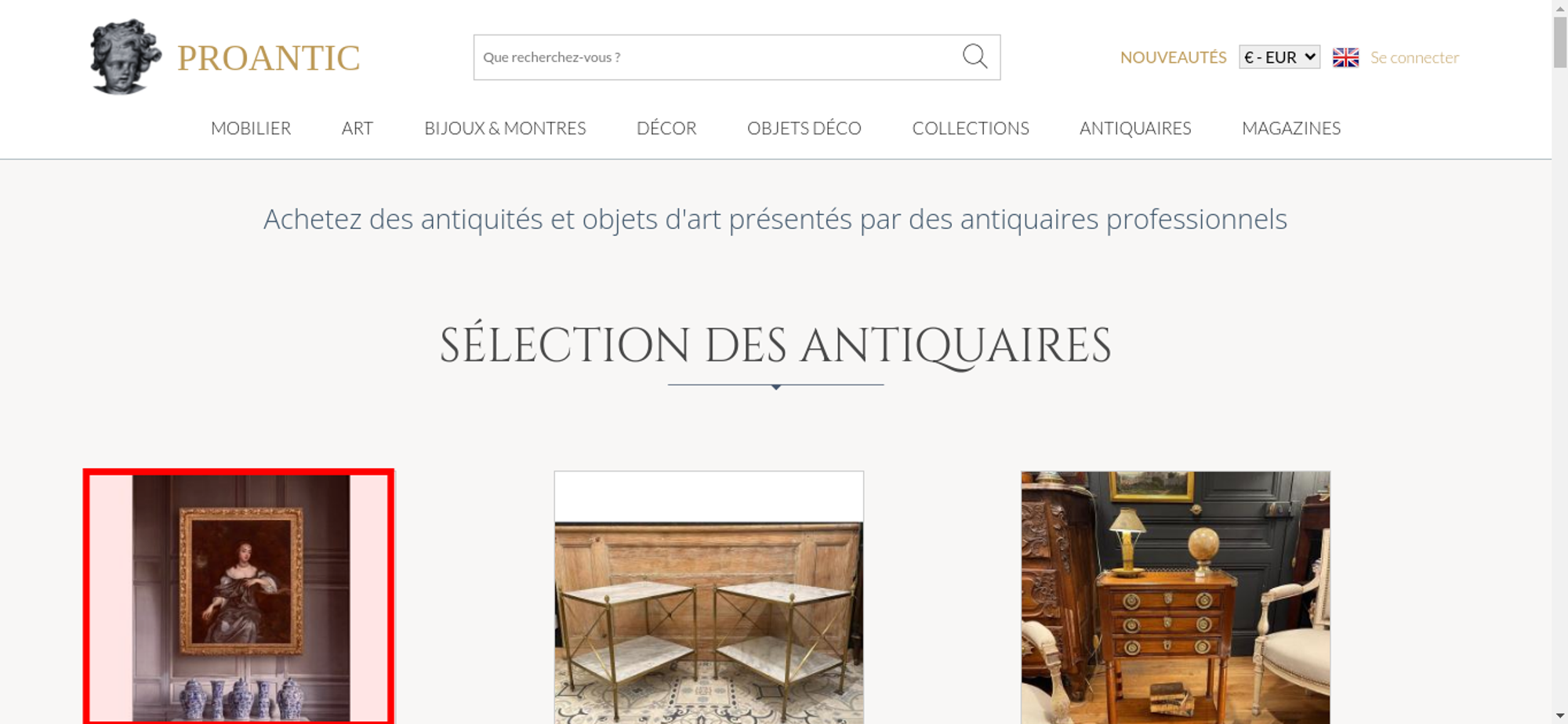Image resolution: width=1568 pixels, height=724 pixels.
Task: Open the brass side tables thumbnail
Action: click(709, 597)
